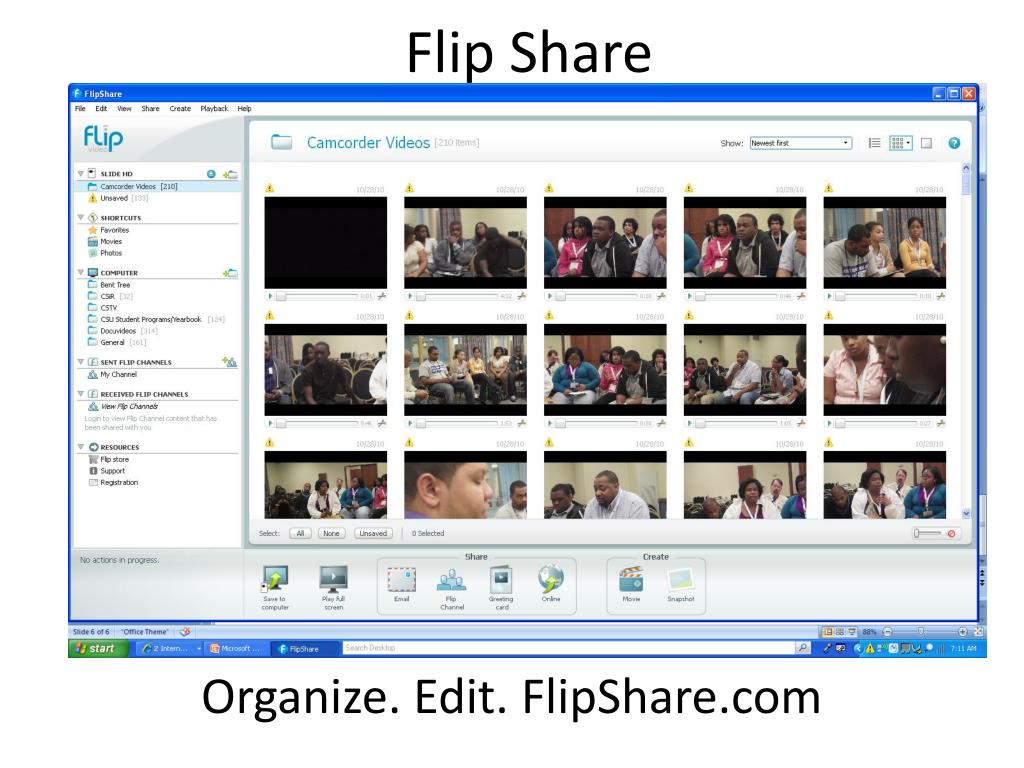Create new Flip Channel icon in sidebar
Image resolution: width=1024 pixels, height=768 pixels.
pyautogui.click(x=230, y=362)
